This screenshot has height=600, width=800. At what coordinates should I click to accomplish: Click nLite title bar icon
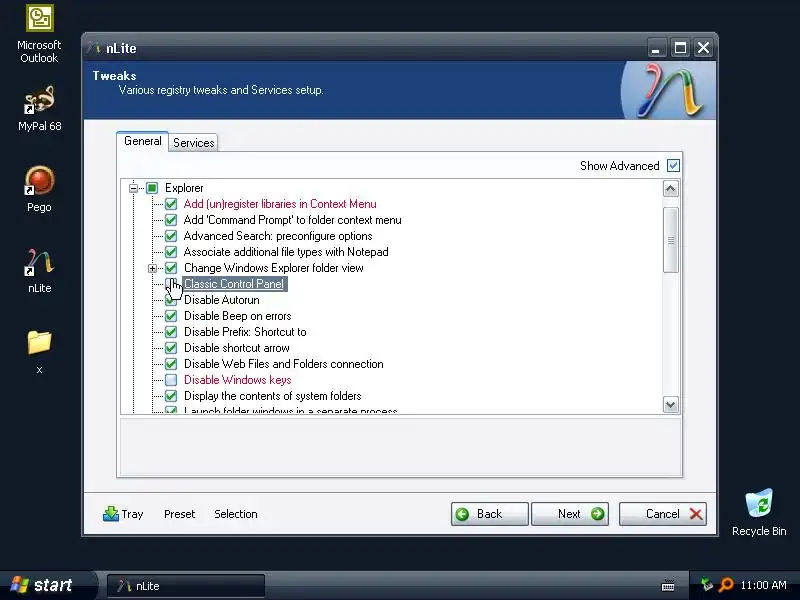coord(94,48)
